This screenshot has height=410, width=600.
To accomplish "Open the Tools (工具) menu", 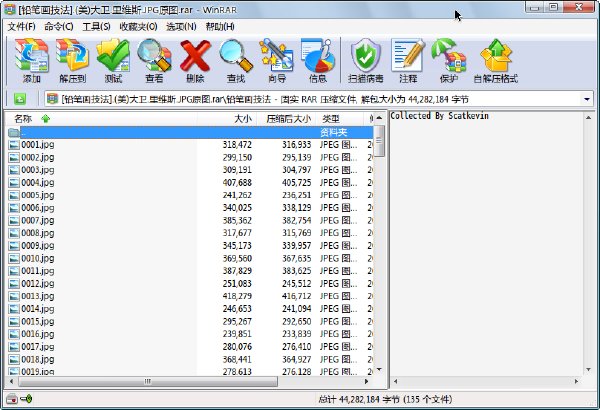I will (x=96, y=26).
